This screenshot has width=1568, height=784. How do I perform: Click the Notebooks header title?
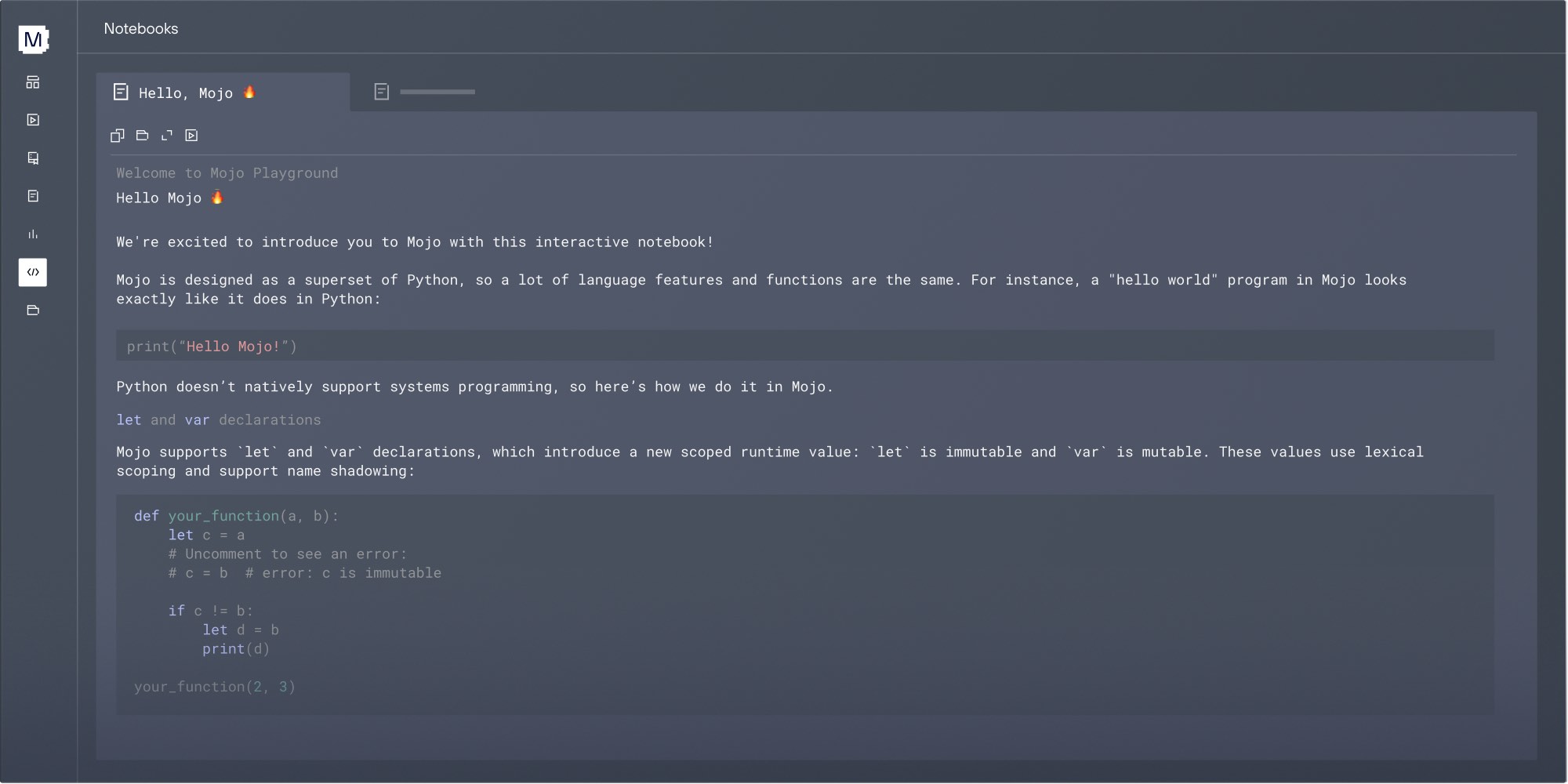(x=141, y=29)
